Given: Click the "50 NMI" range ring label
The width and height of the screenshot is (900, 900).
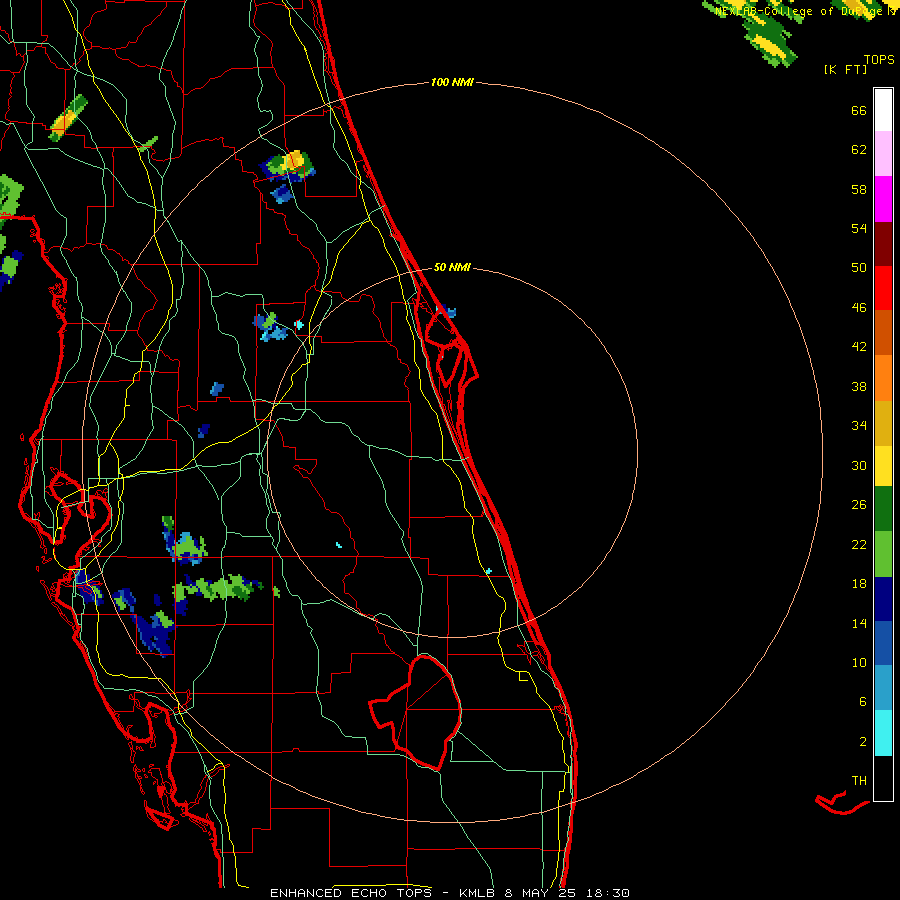Looking at the screenshot, I should click(452, 267).
